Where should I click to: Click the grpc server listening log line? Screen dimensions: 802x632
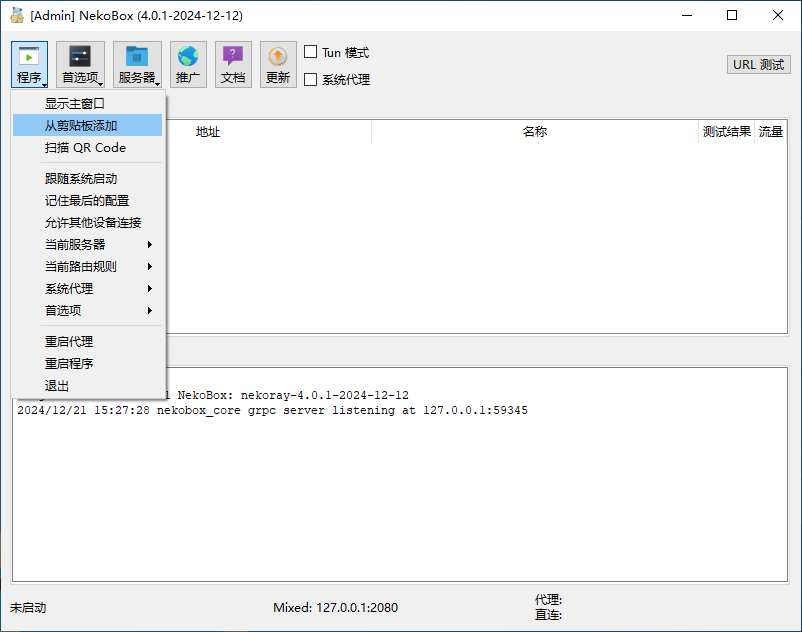272,410
